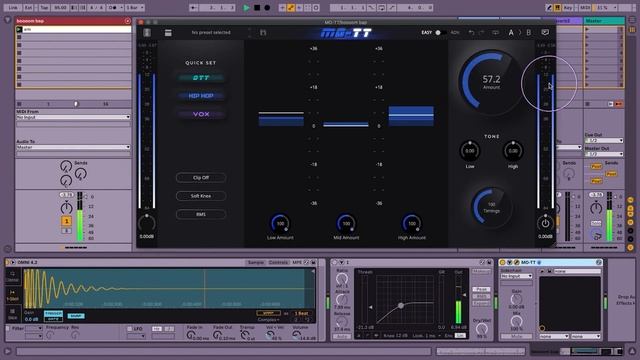Launch the first clip in the boooom bap track
This screenshot has width=640, height=360.
(x=19, y=29)
